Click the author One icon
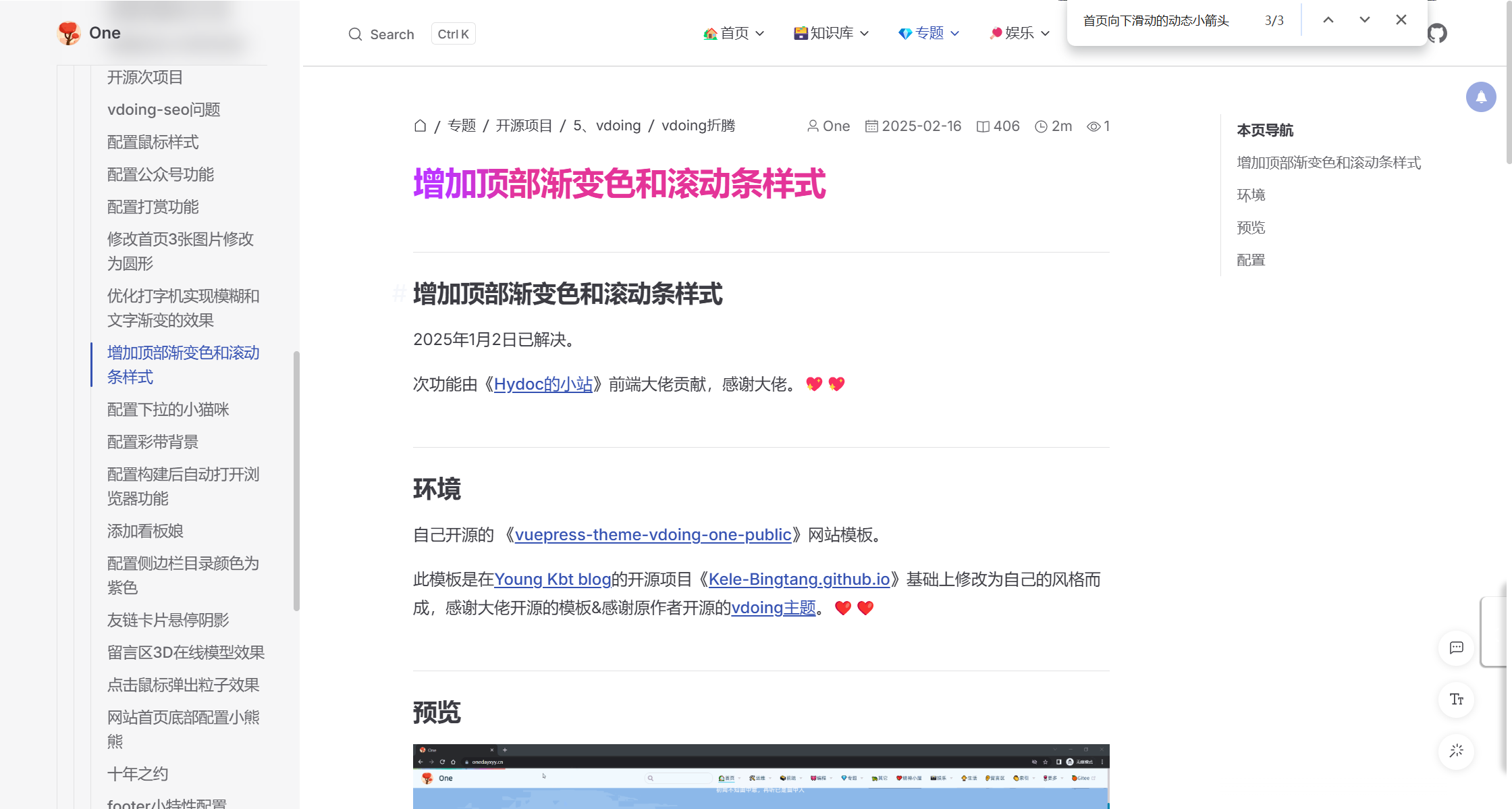The height and width of the screenshot is (809, 1512). (813, 126)
